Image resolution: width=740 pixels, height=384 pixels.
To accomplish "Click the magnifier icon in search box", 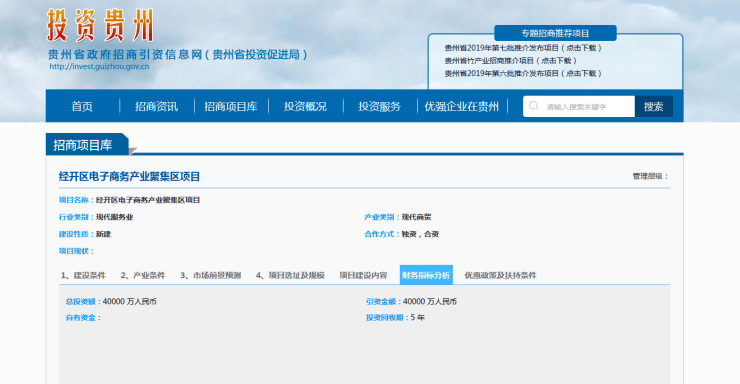I will tap(533, 106).
